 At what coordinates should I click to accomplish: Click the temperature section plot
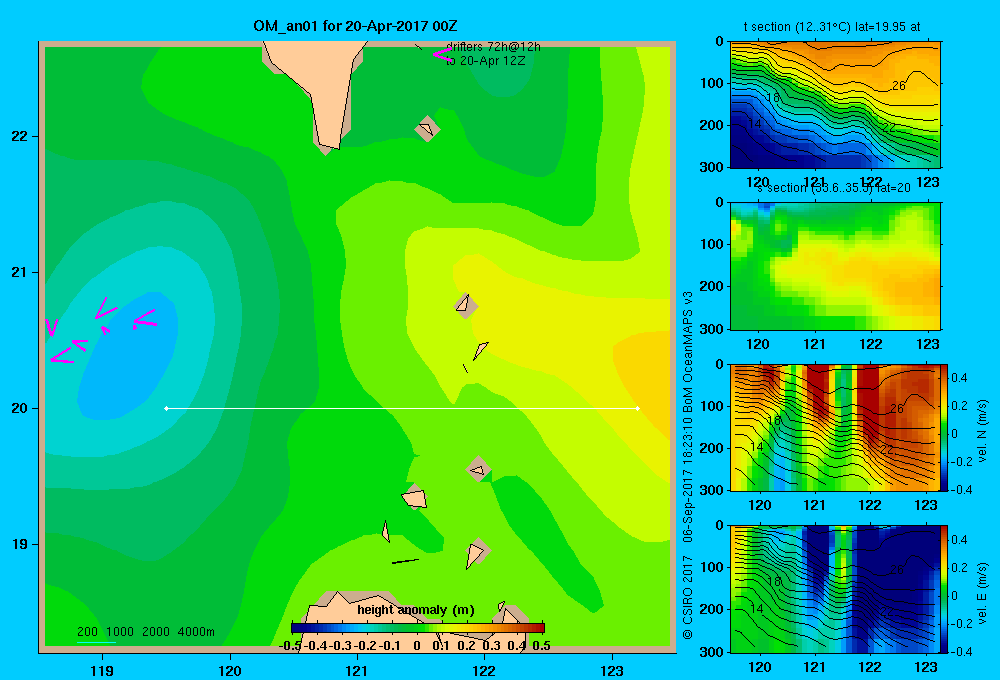pyautogui.click(x=835, y=105)
